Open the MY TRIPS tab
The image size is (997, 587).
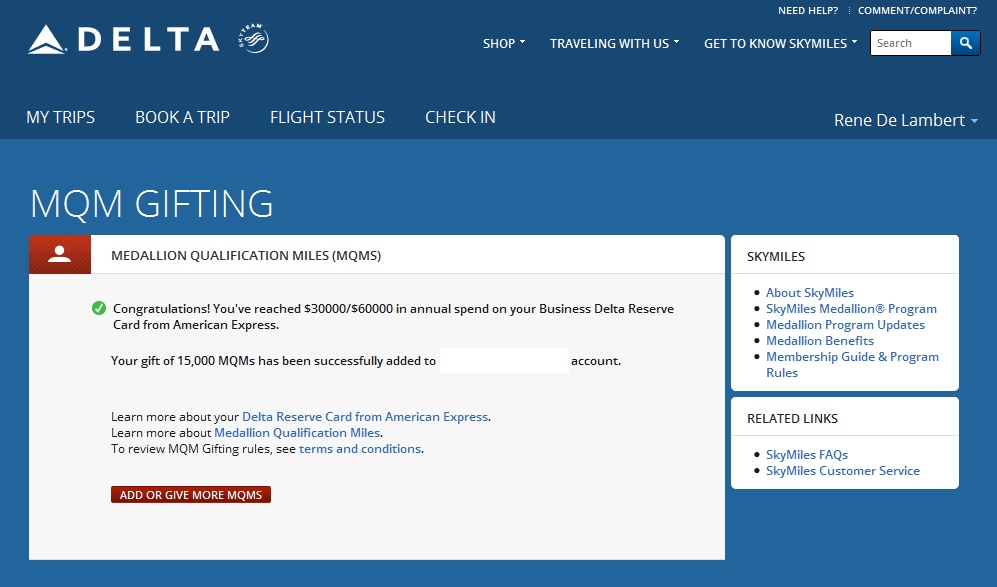pos(60,117)
